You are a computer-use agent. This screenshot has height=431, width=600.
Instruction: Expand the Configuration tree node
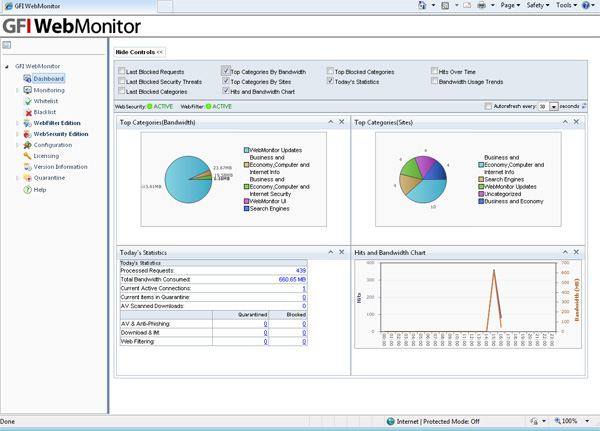tap(17, 145)
